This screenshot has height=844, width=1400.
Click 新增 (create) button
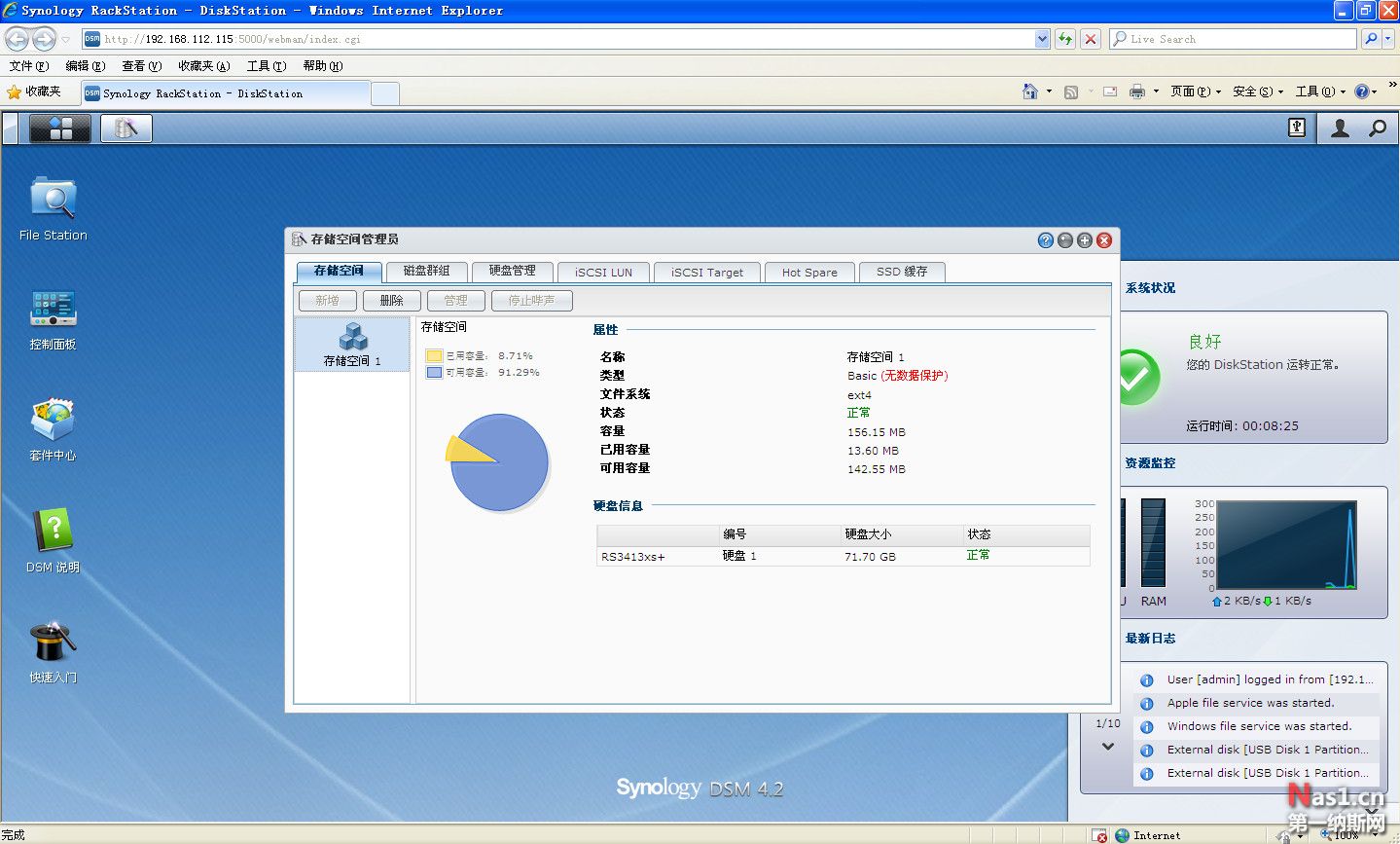pyautogui.click(x=328, y=301)
